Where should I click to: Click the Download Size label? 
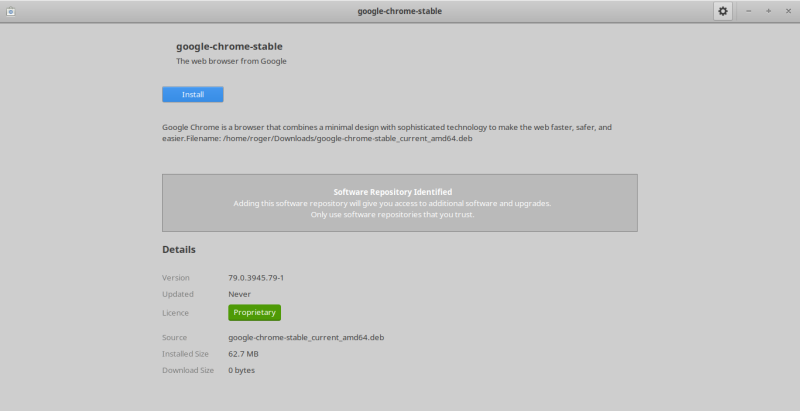[x=188, y=370]
